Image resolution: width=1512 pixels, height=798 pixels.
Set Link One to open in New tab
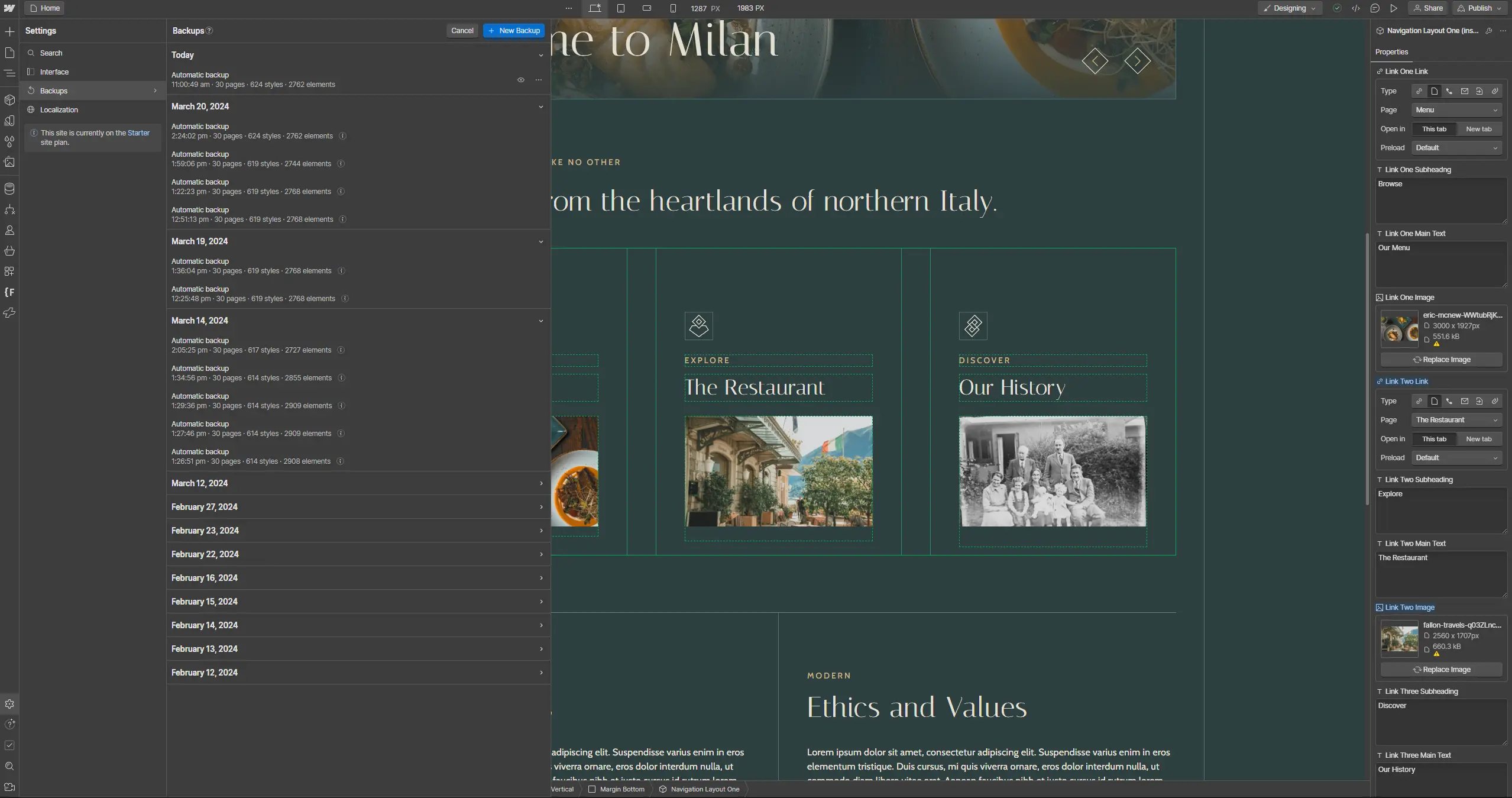[1478, 129]
